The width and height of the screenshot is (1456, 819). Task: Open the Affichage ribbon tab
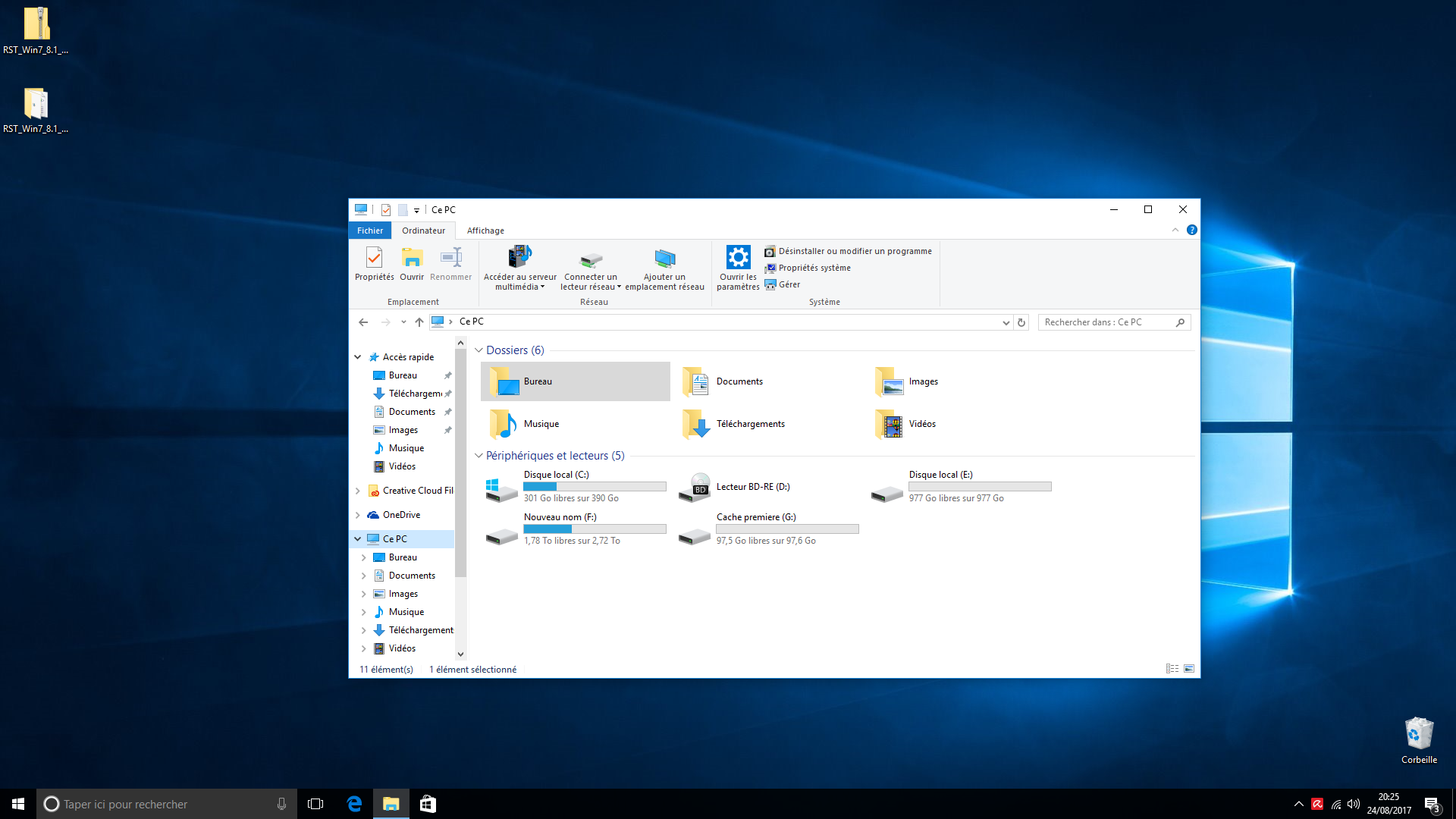click(x=485, y=231)
